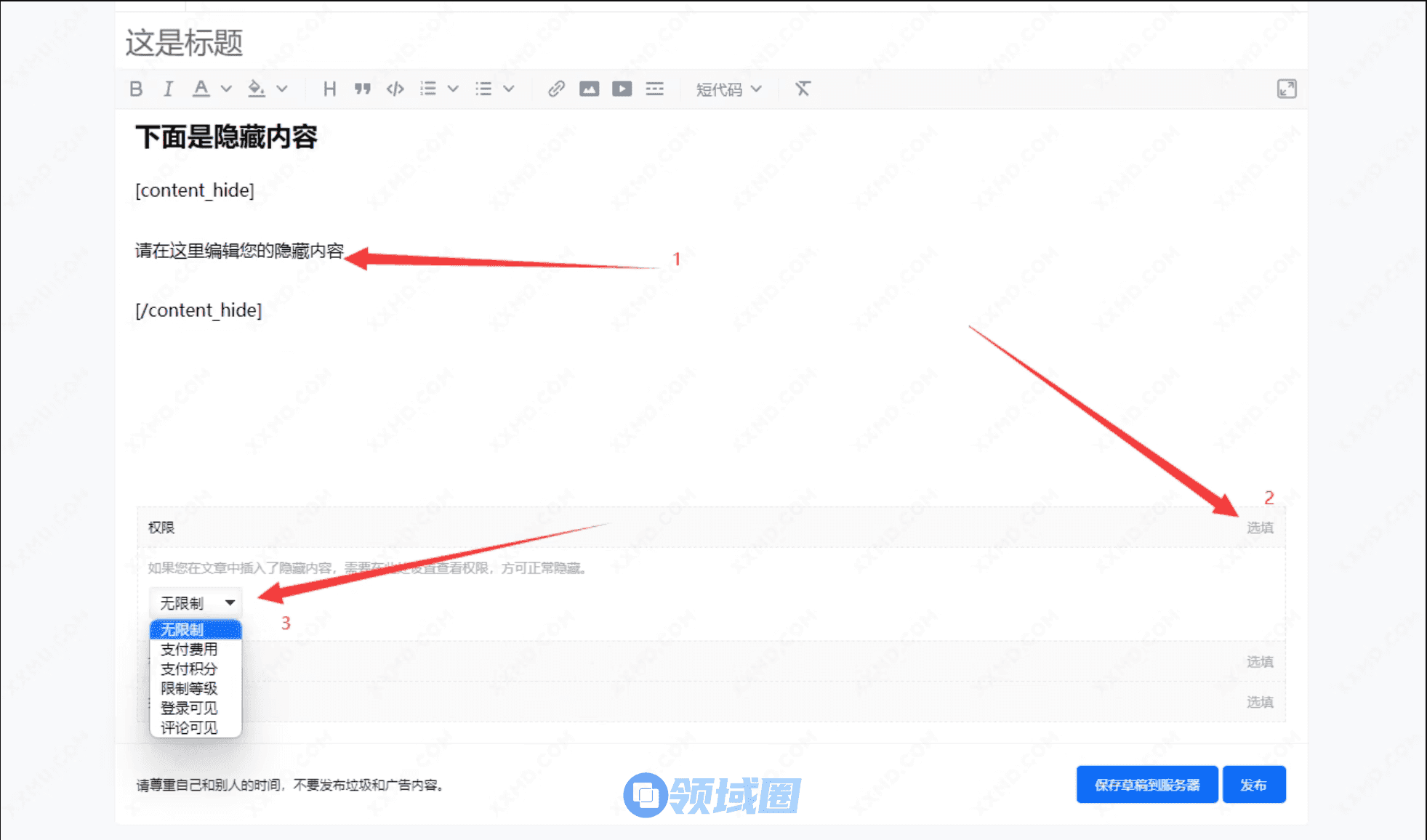Choose 支付费用 from permission list
The image size is (1427, 840).
[189, 649]
